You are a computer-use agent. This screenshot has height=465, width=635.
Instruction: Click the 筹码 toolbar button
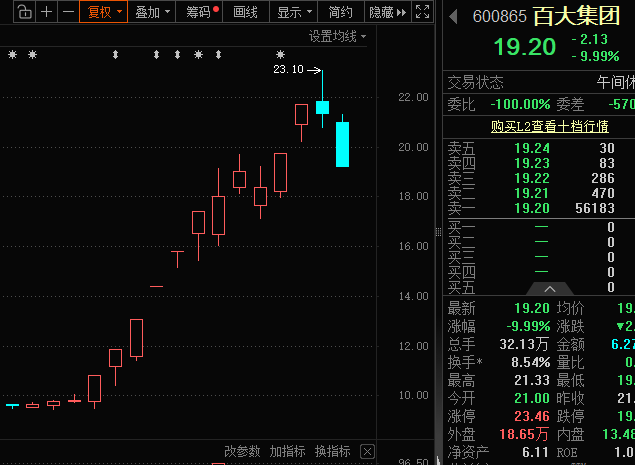[x=199, y=12]
